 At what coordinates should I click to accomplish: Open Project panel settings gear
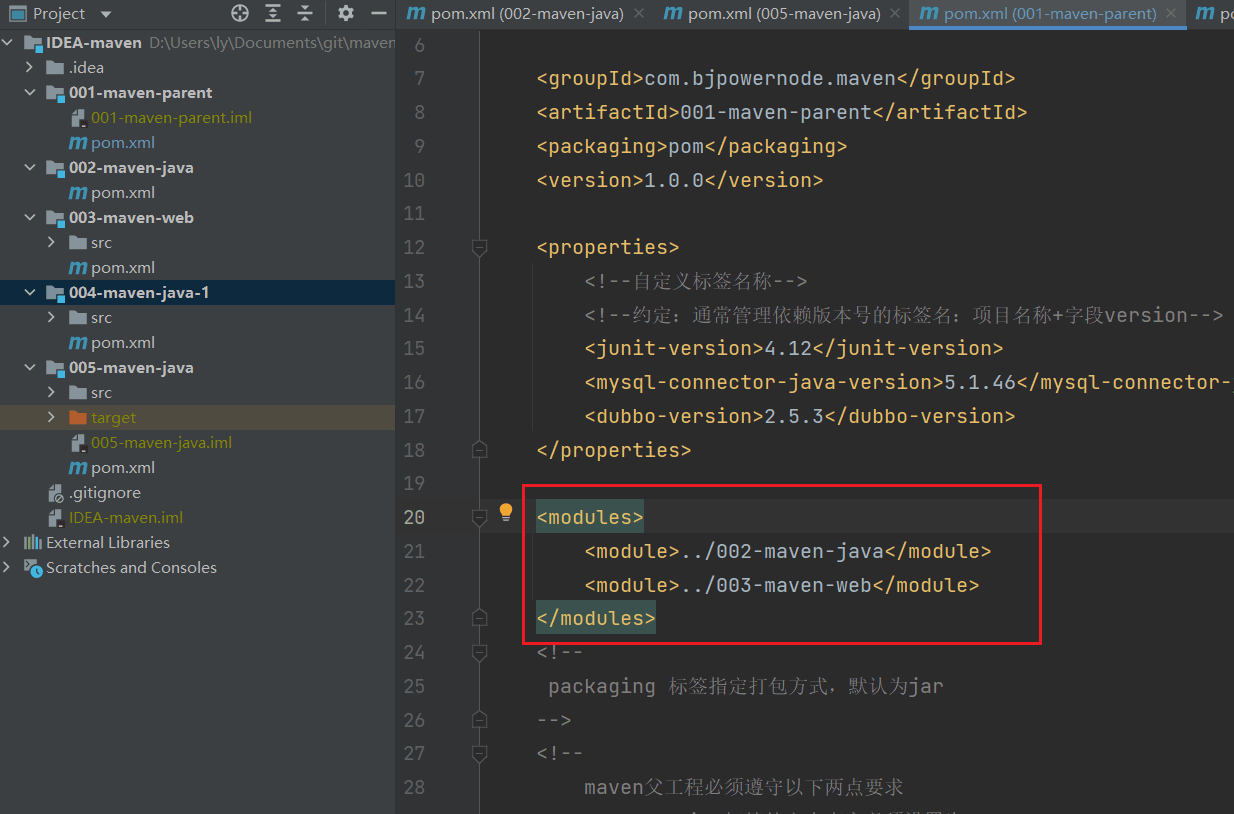coord(346,14)
